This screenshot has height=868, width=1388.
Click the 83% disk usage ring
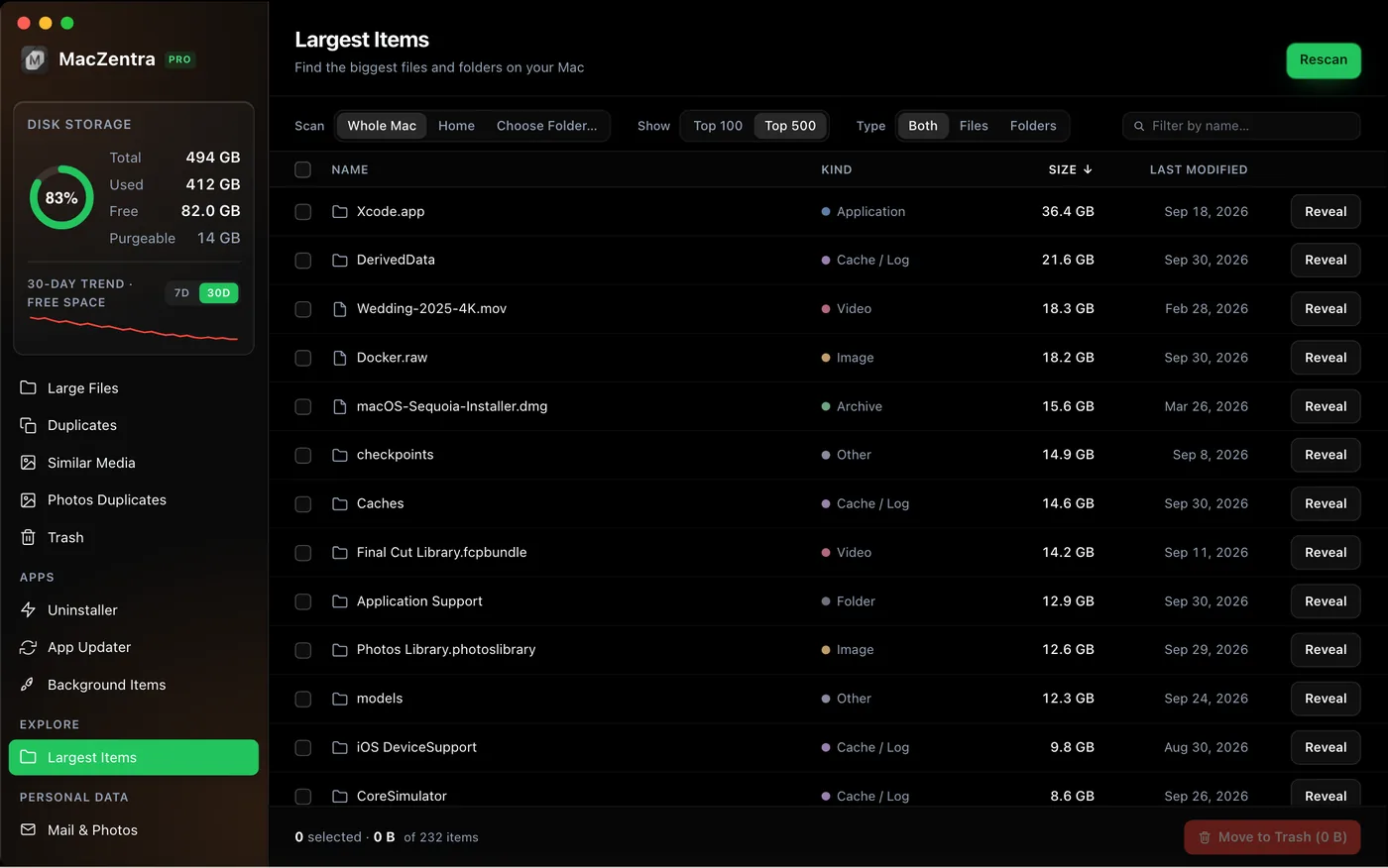tap(61, 198)
